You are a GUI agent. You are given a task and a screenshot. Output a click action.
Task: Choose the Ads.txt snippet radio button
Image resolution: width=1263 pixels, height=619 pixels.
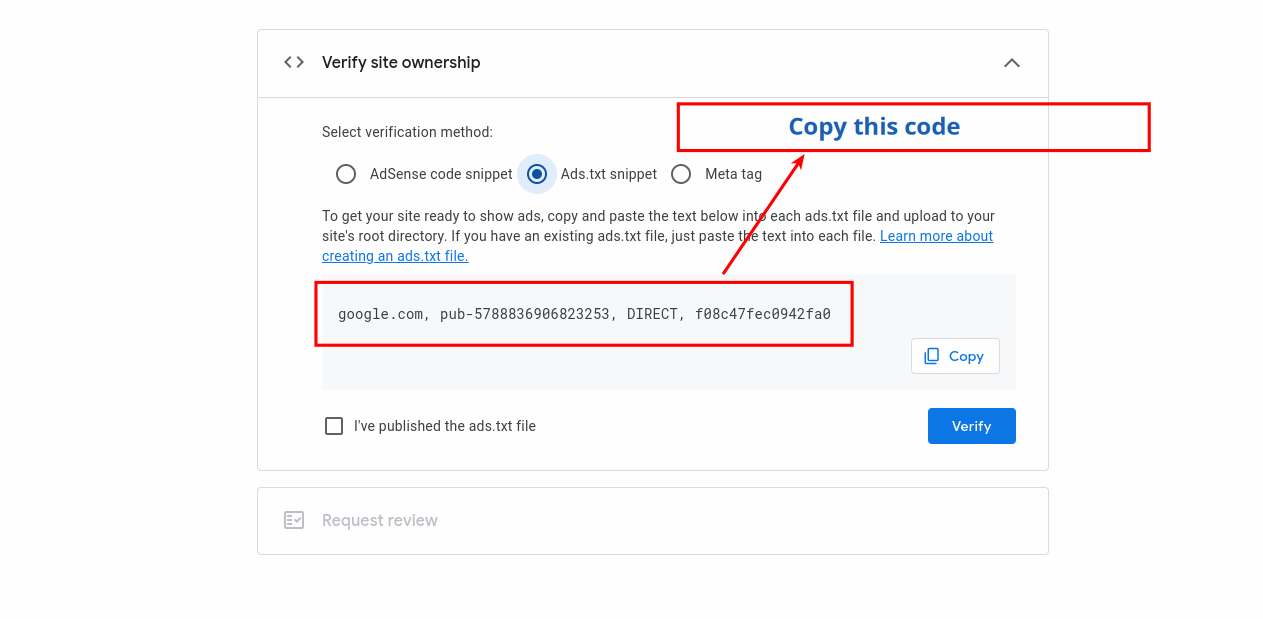[537, 174]
